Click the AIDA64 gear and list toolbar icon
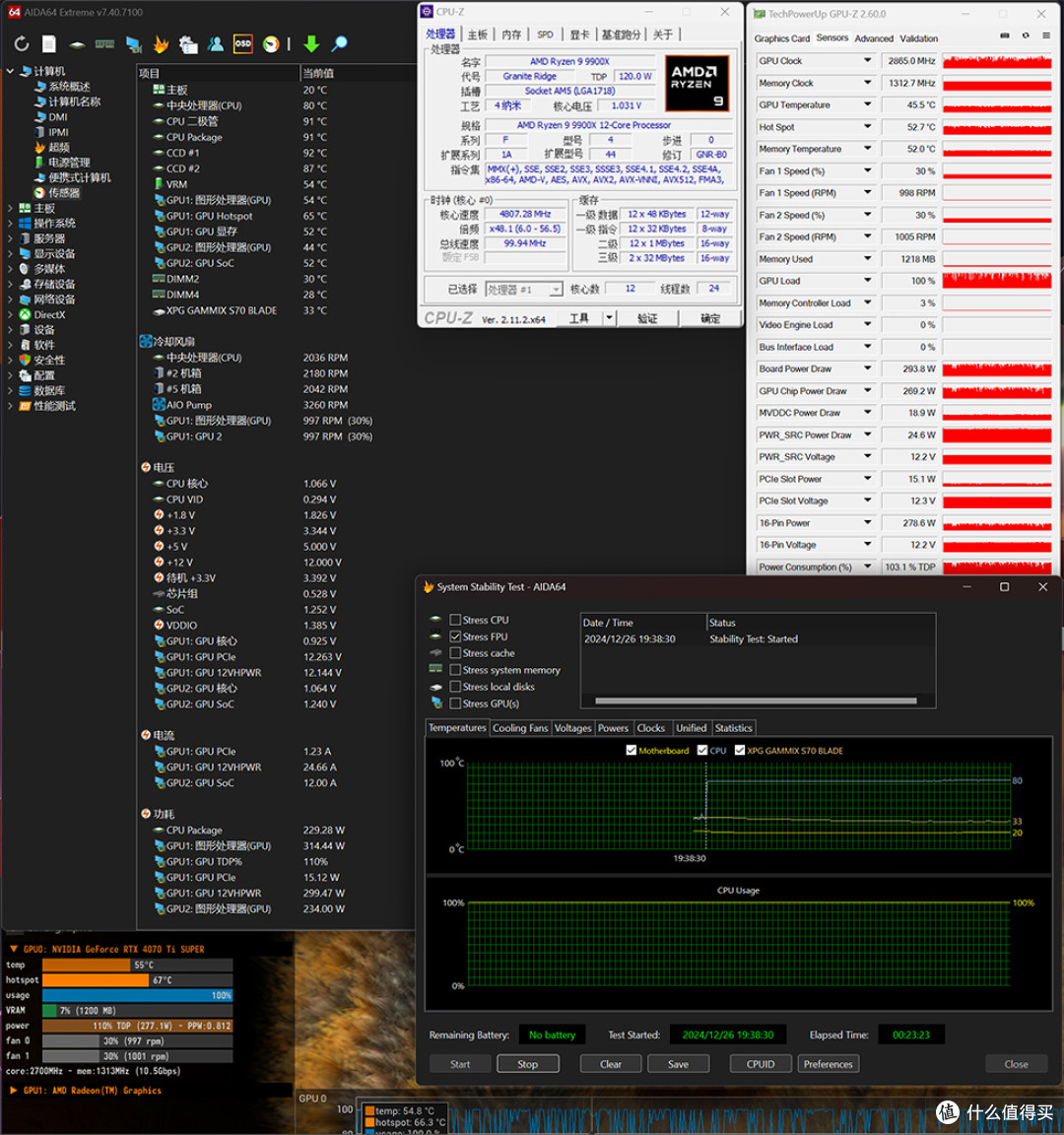Image resolution: width=1064 pixels, height=1135 pixels. 188,44
